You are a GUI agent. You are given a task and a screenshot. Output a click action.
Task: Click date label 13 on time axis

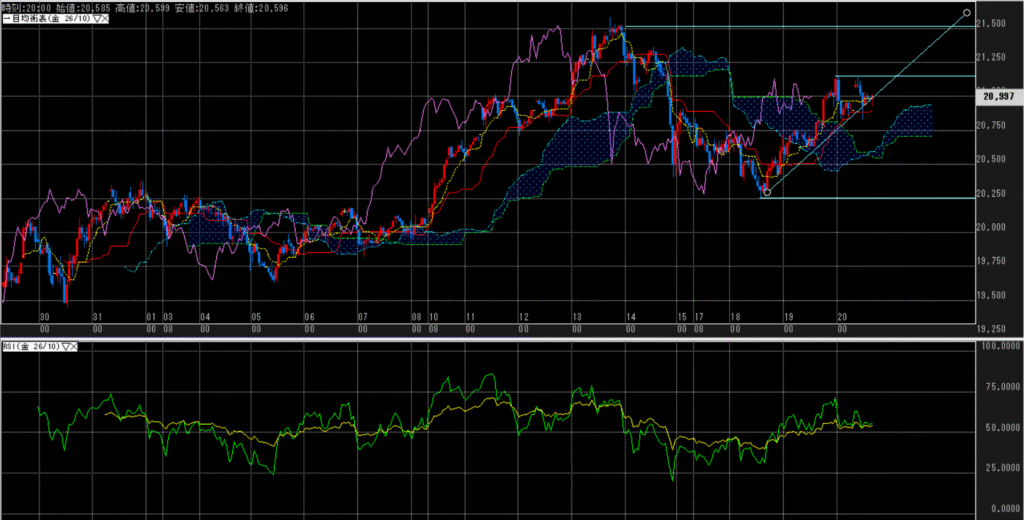tap(577, 317)
